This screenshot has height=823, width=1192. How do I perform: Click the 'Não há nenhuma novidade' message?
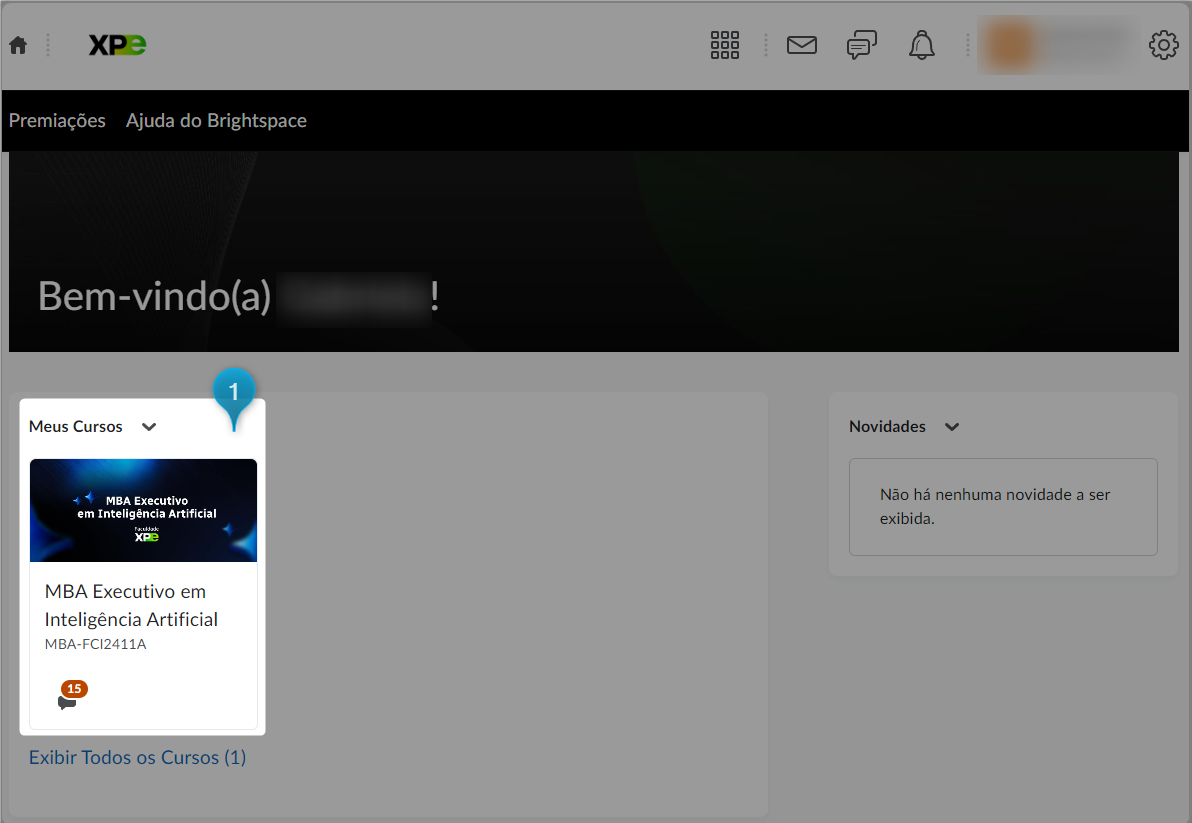[x=995, y=507]
